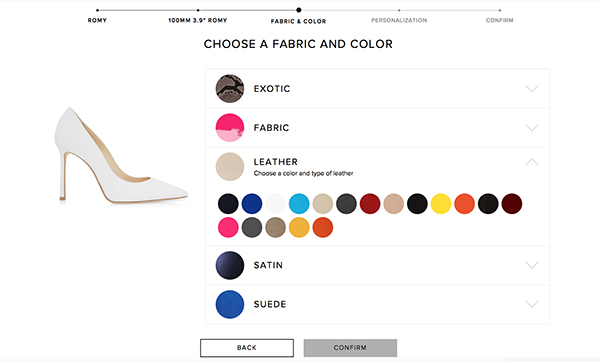
Task: Click the Exotic snakeskin material icon
Action: point(230,88)
